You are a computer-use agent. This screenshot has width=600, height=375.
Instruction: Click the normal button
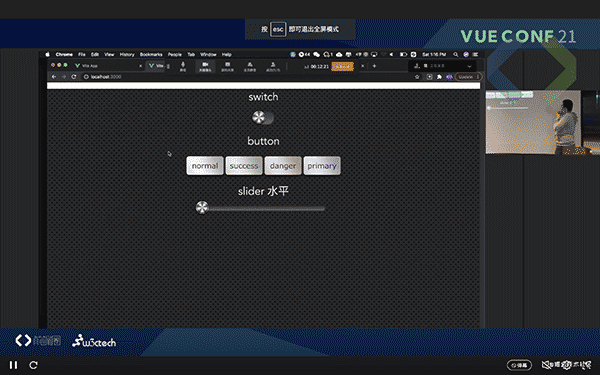[205, 166]
